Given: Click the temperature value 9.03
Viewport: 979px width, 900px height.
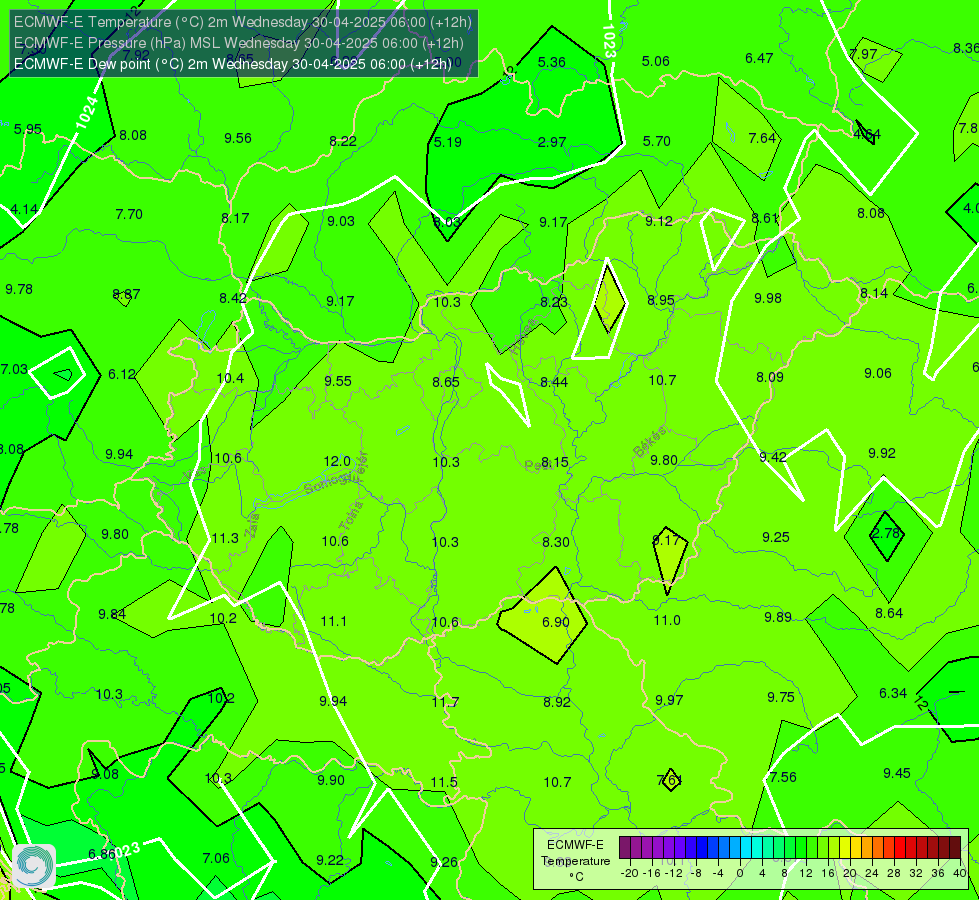Looking at the screenshot, I should coord(341,220).
